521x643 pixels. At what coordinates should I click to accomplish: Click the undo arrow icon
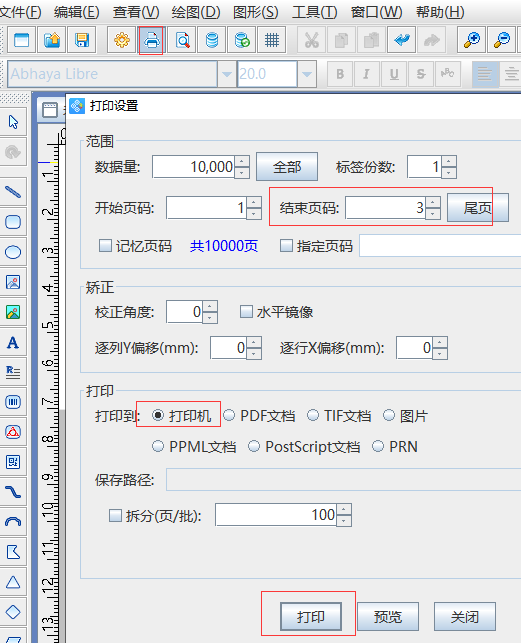tap(402, 40)
